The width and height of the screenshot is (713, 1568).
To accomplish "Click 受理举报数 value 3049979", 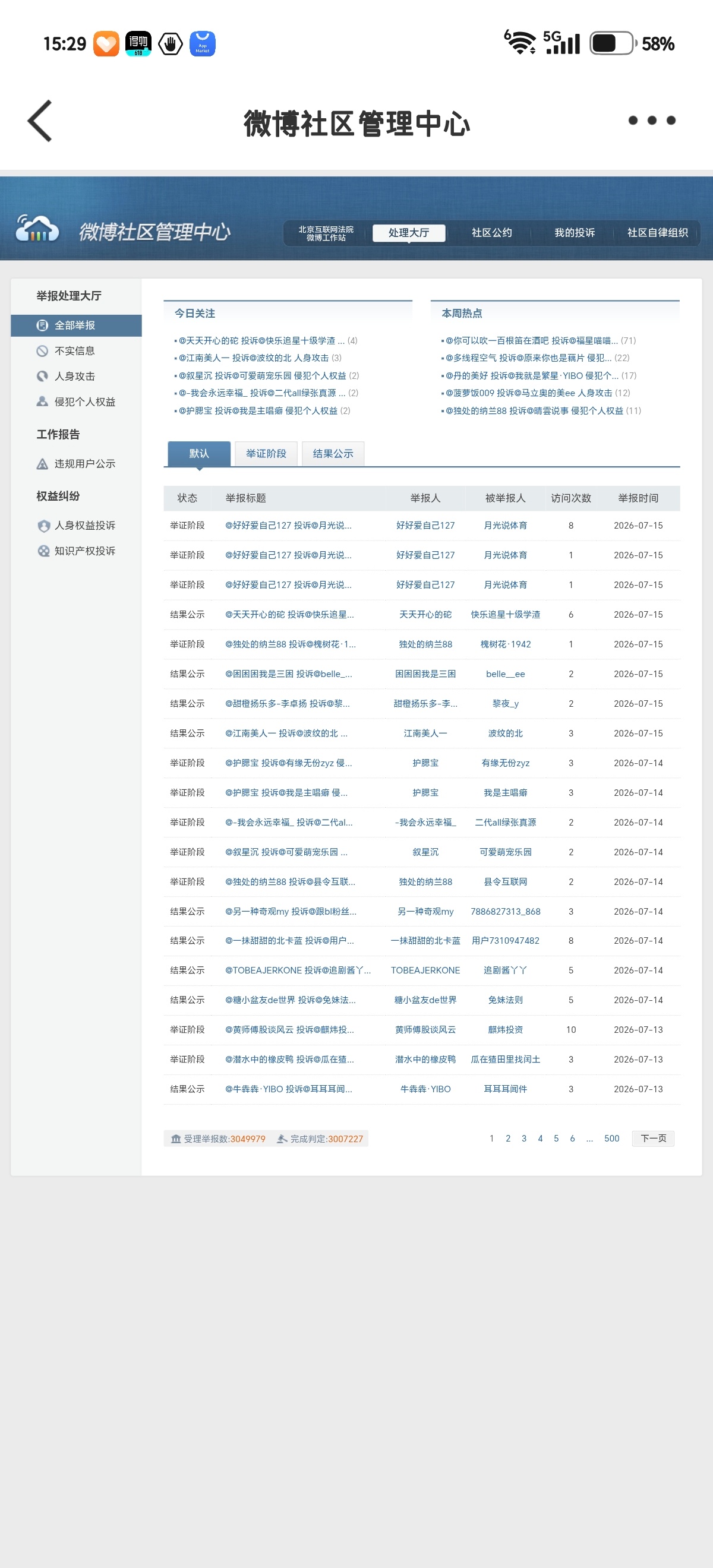I will 247,1139.
